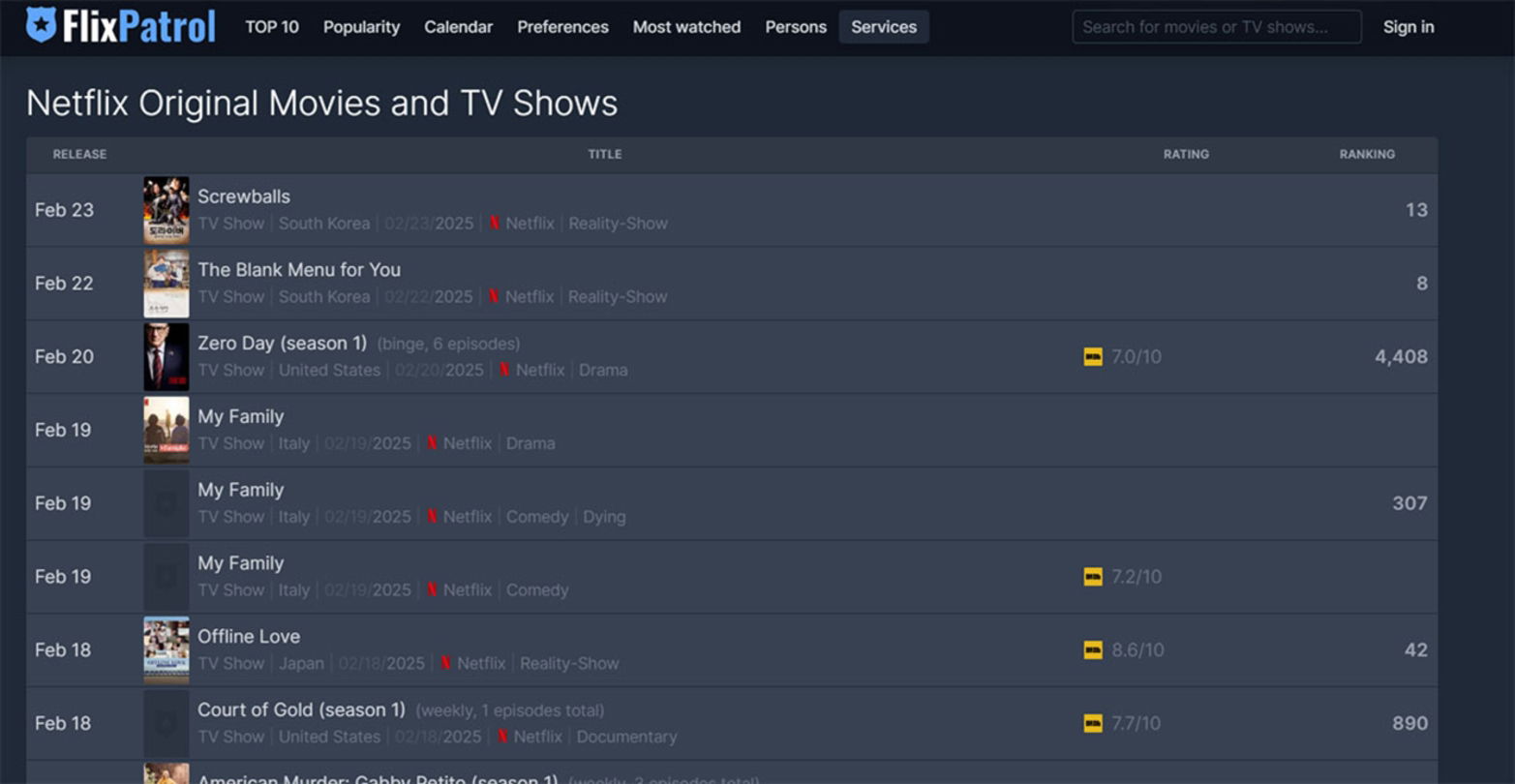Click the Sign in link
This screenshot has width=1515, height=784.
1409,27
